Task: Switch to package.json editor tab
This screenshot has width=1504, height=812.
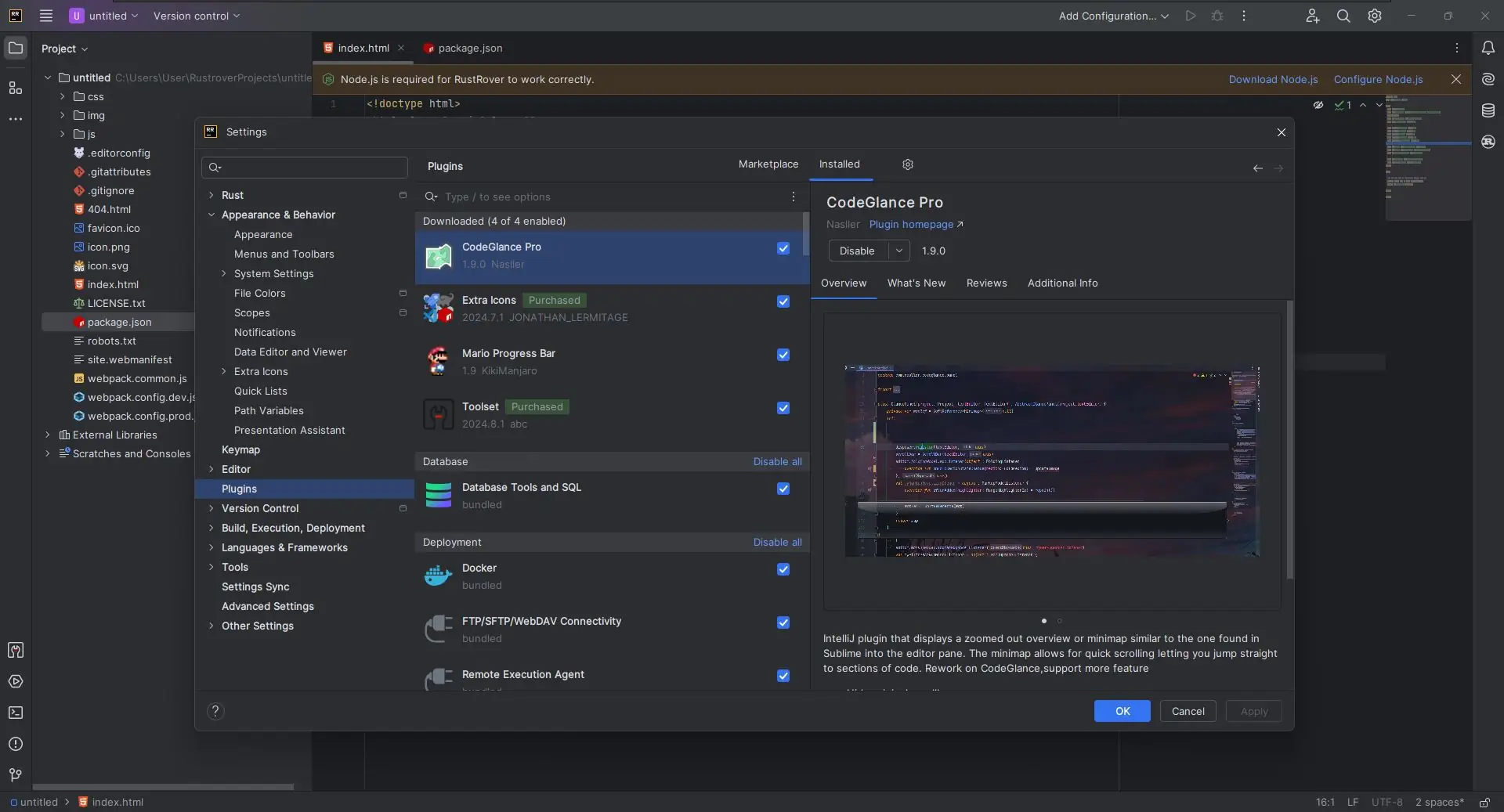Action: click(x=462, y=48)
